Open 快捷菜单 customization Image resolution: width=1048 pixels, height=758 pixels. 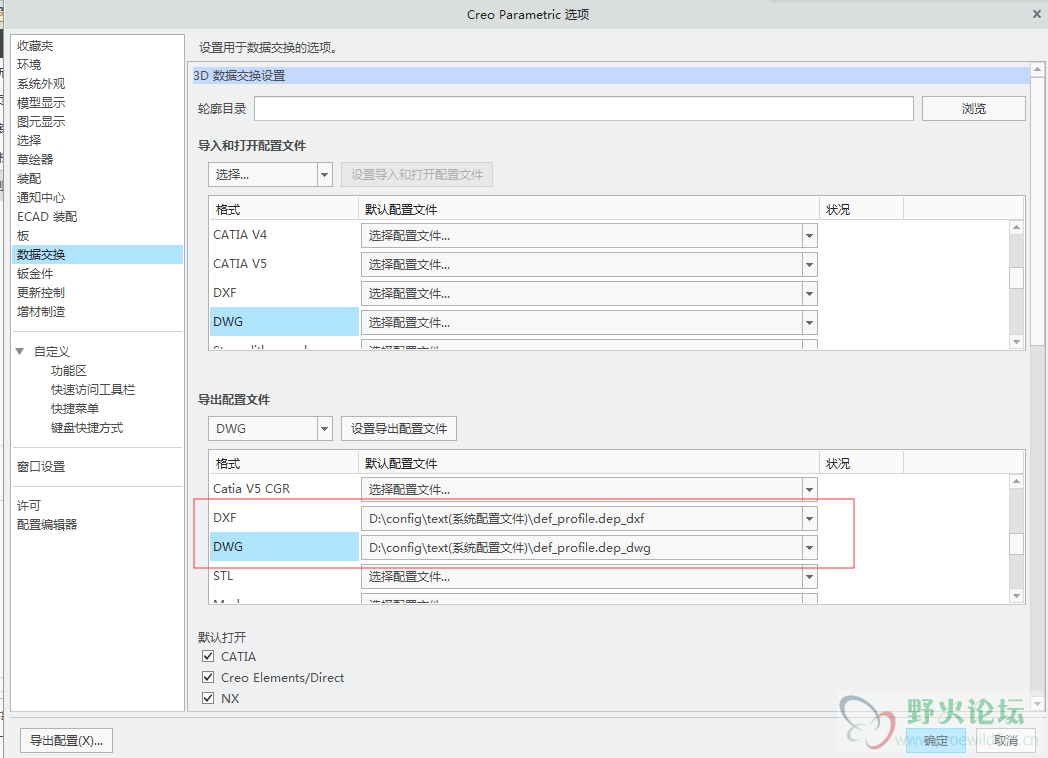click(x=75, y=408)
